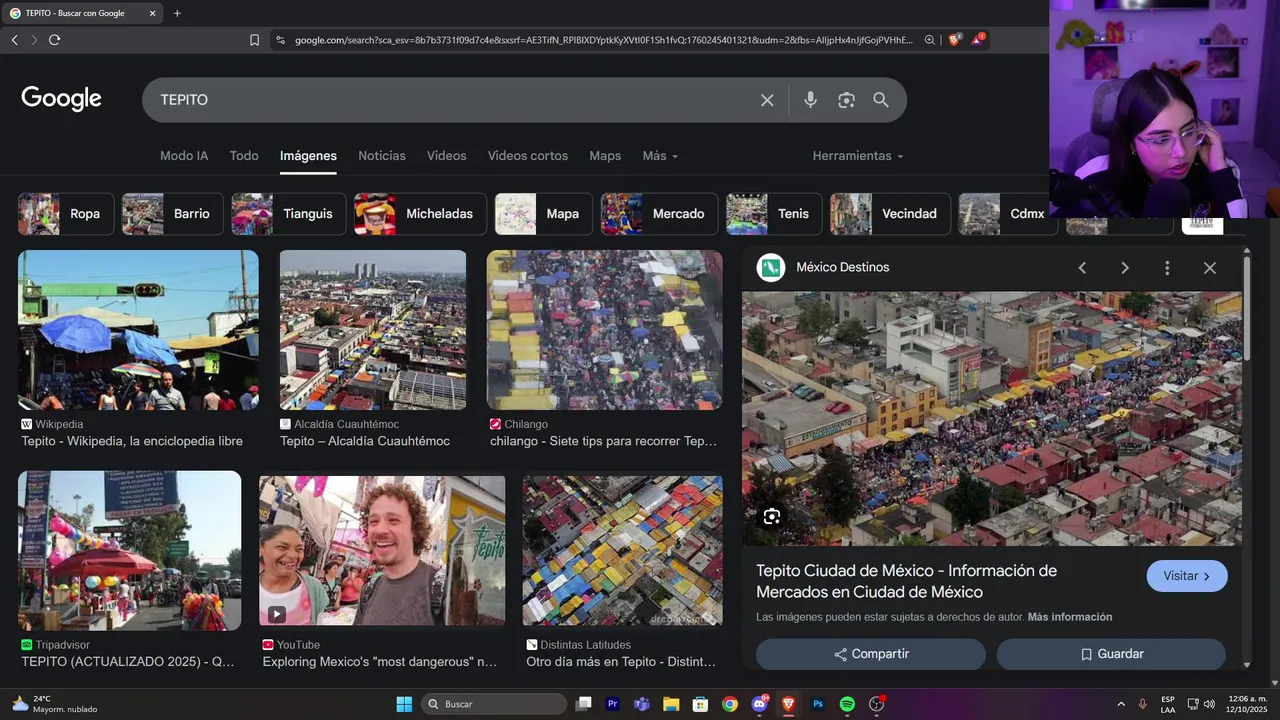Screen dimensions: 1280x720
Task: Close the image preview panel
Action: (x=1210, y=268)
